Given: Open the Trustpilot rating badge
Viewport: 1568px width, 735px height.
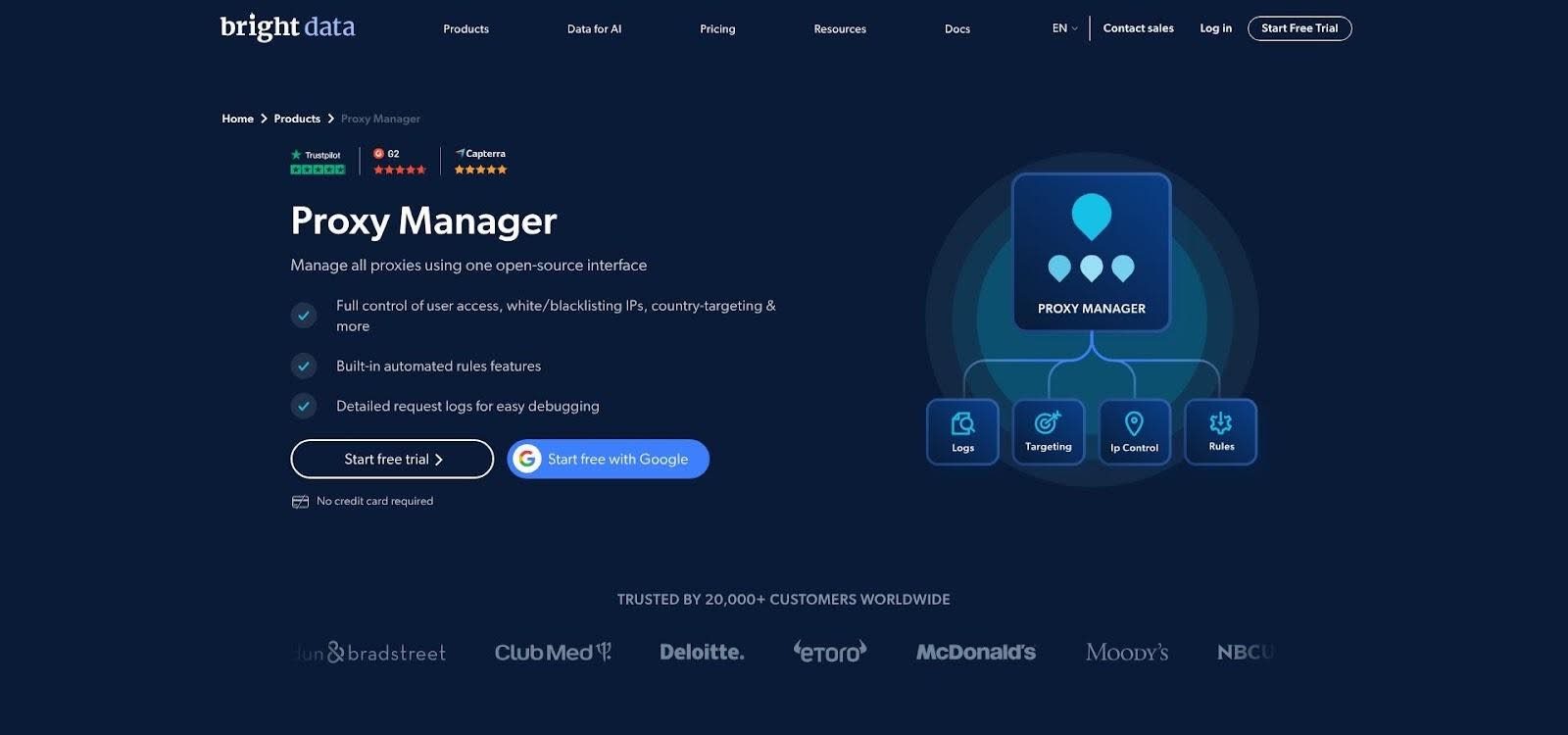Looking at the screenshot, I should (x=318, y=162).
